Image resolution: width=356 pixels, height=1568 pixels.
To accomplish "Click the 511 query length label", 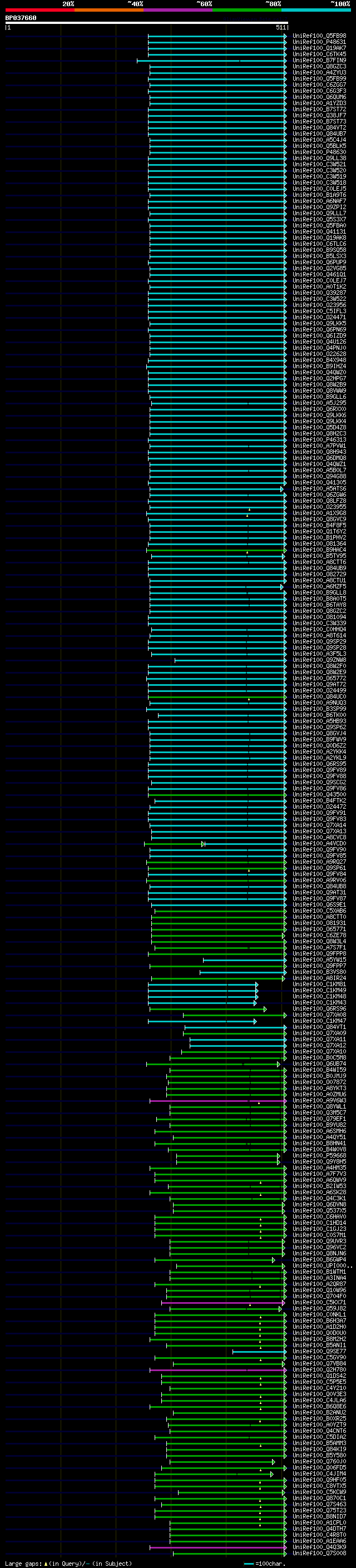I will click(280, 27).
